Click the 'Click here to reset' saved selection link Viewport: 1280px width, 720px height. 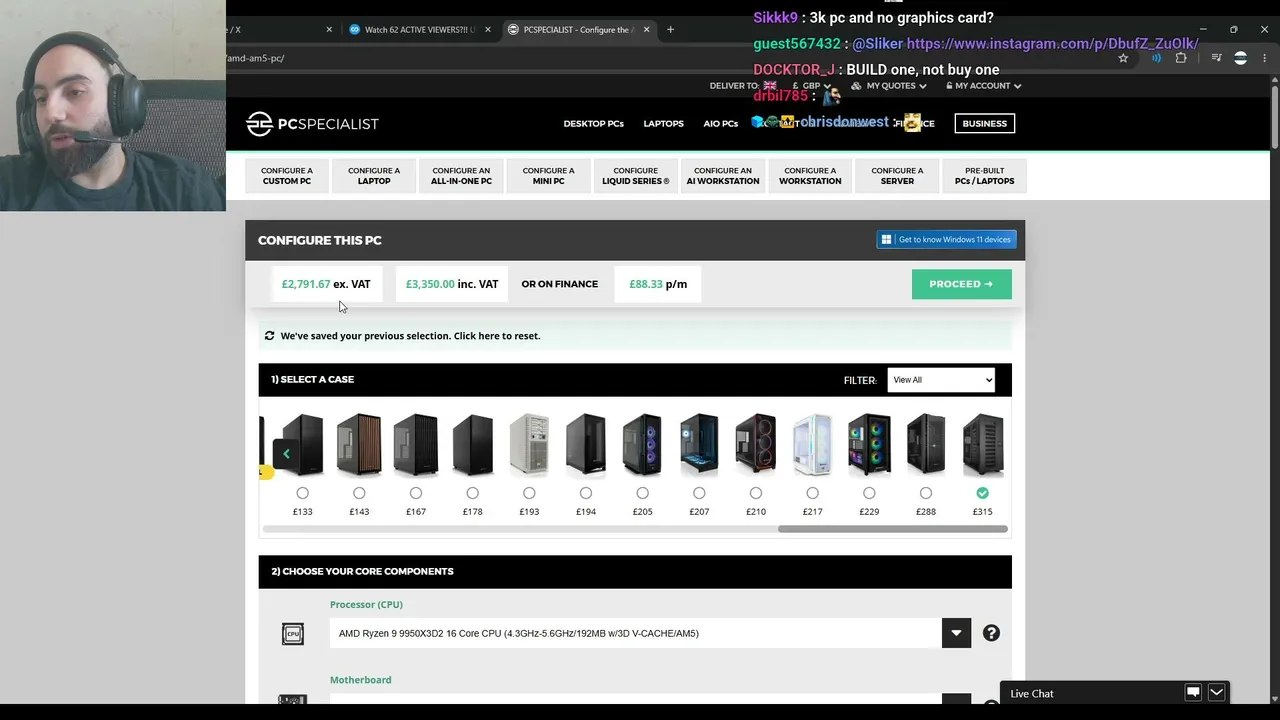point(497,336)
